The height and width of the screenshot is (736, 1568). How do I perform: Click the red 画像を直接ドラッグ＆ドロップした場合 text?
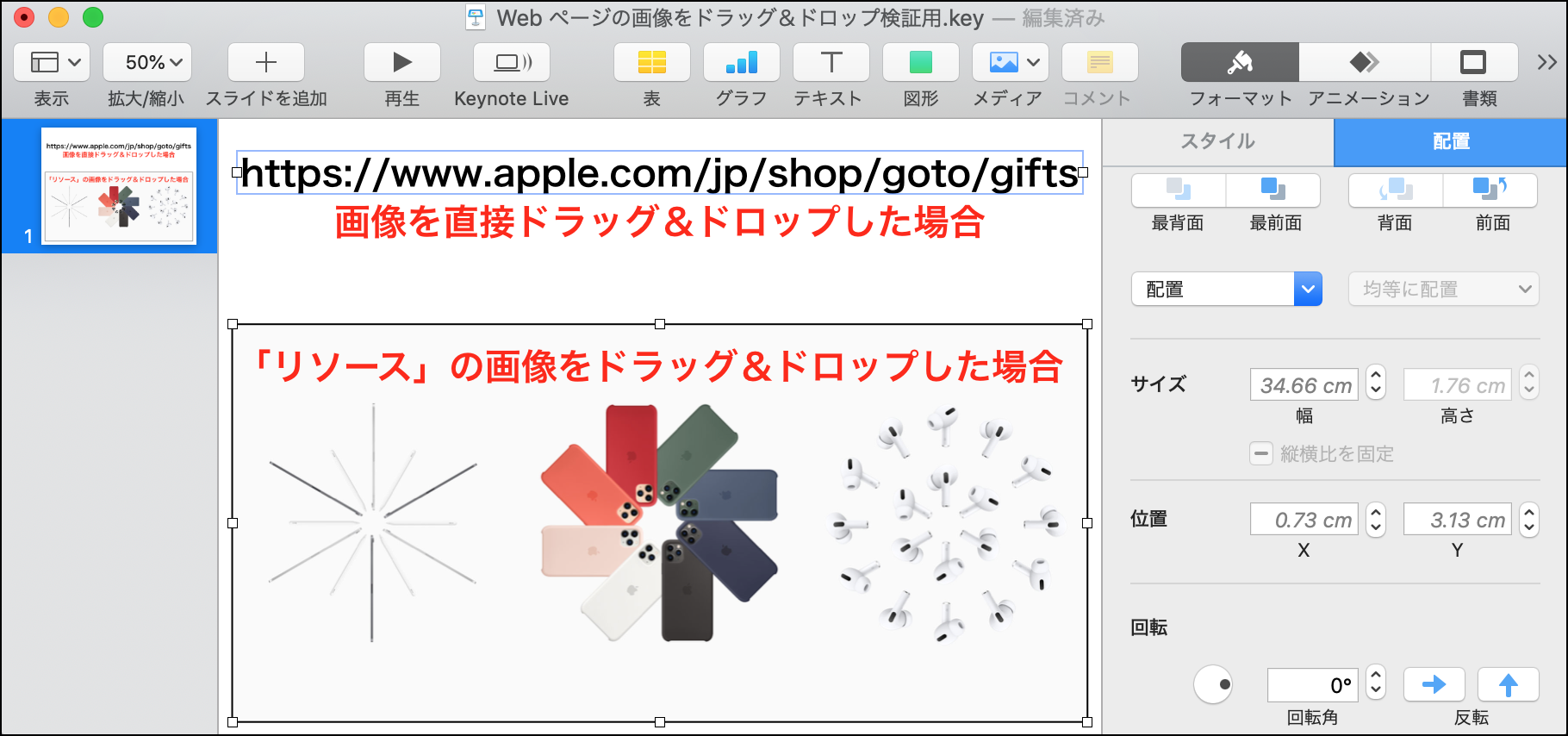660,222
